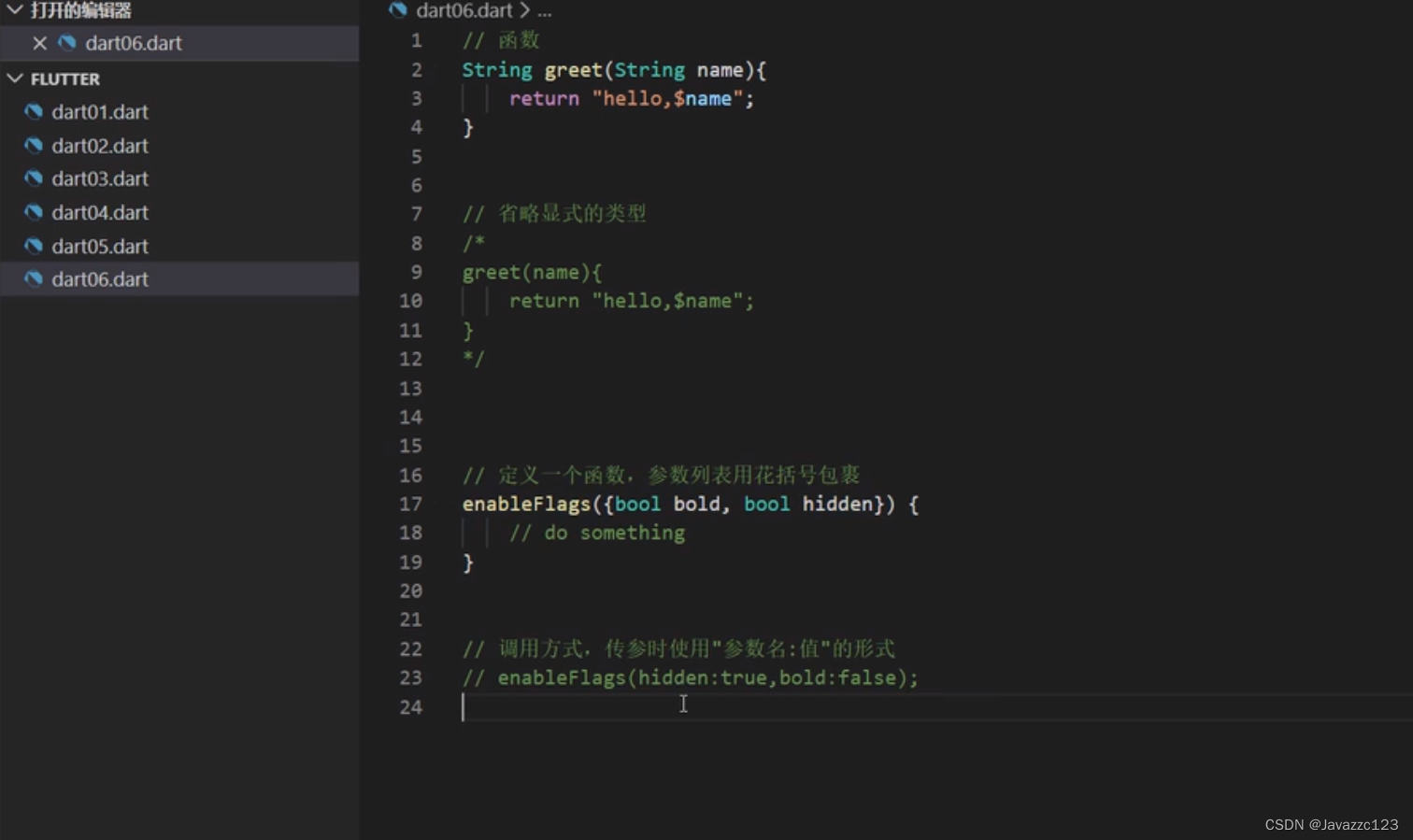Click the Dart icon beside dart02.dart
Screen dimensions: 1413x840
[x=33, y=145]
